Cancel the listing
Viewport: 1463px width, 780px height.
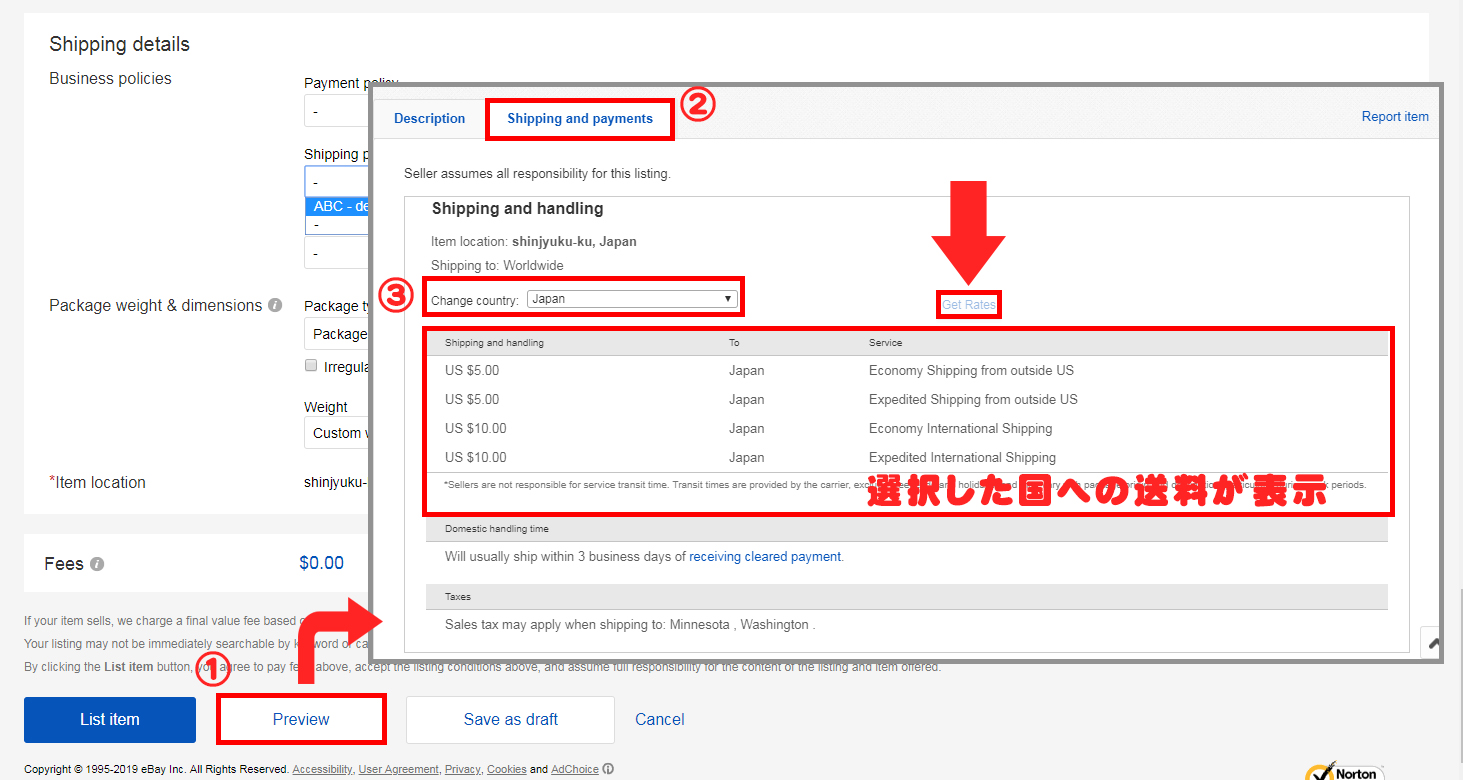click(x=660, y=720)
